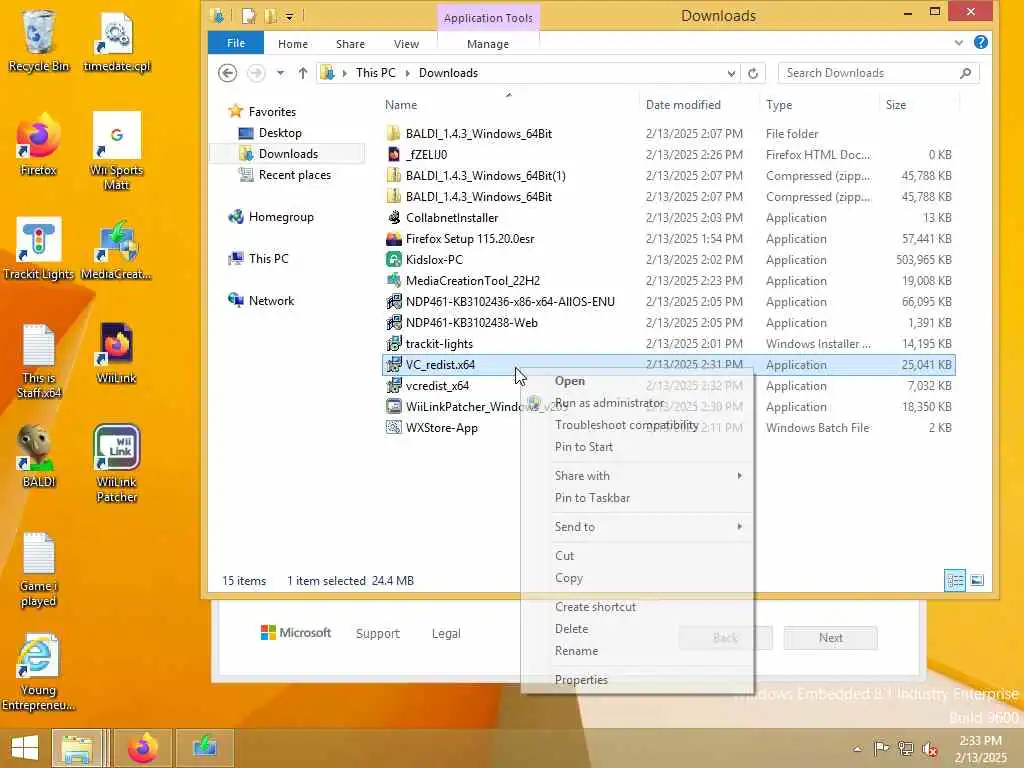This screenshot has width=1024, height=768.
Task: Open recent locations dropdown arrow
Action: 280,72
